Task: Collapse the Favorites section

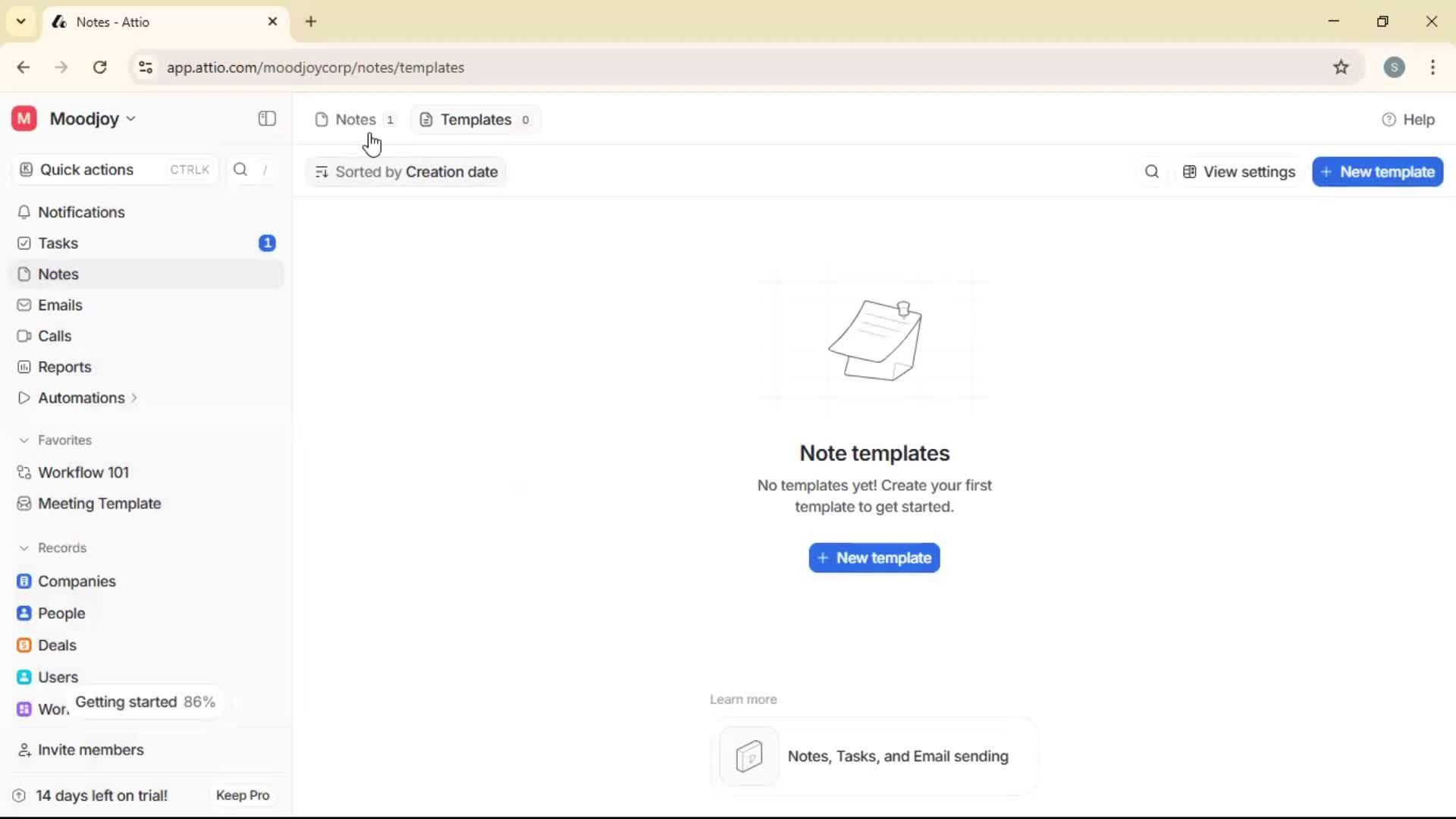Action: 25,440
